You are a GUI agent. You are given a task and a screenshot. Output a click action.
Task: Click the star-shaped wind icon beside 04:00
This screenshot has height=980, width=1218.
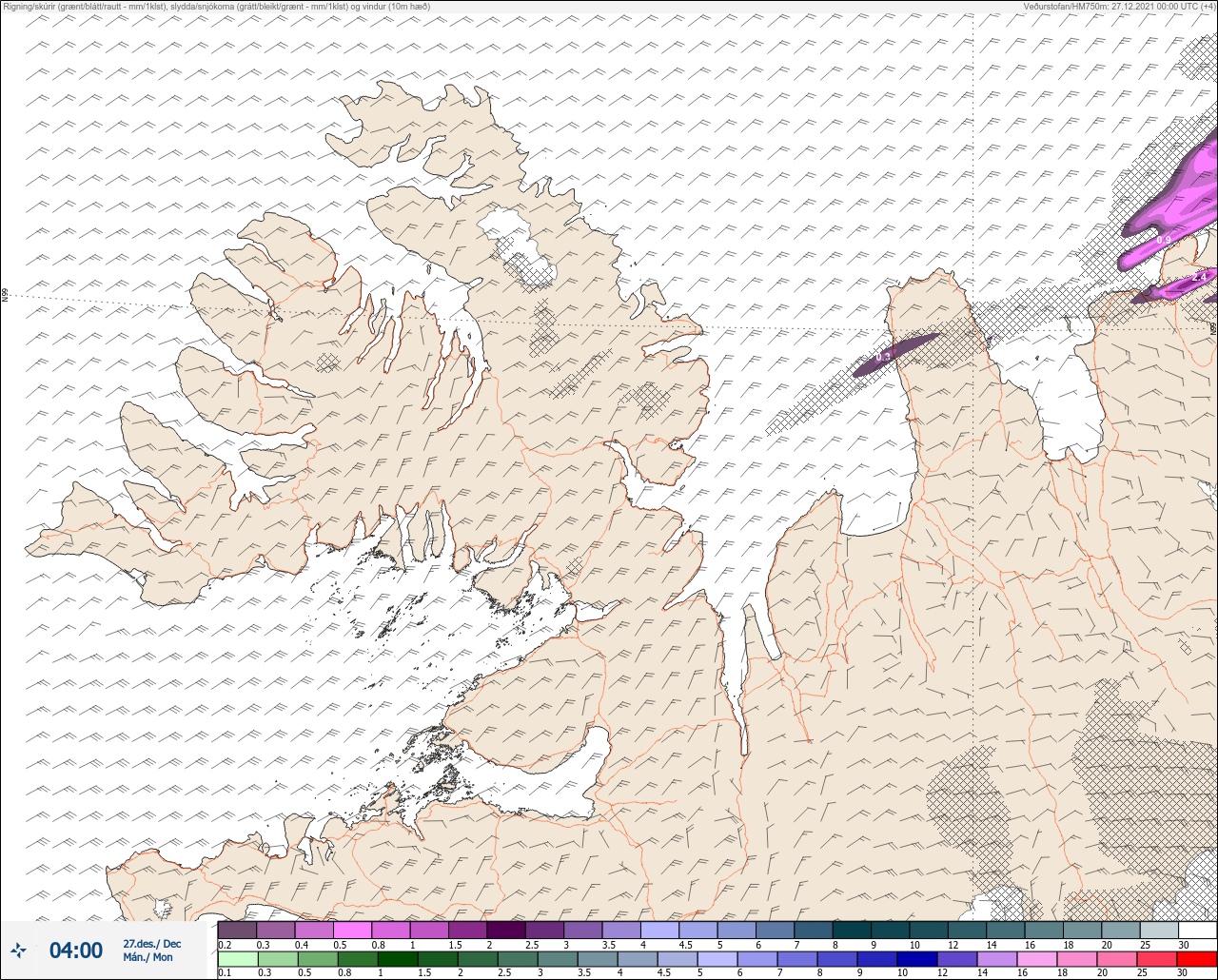point(18,950)
